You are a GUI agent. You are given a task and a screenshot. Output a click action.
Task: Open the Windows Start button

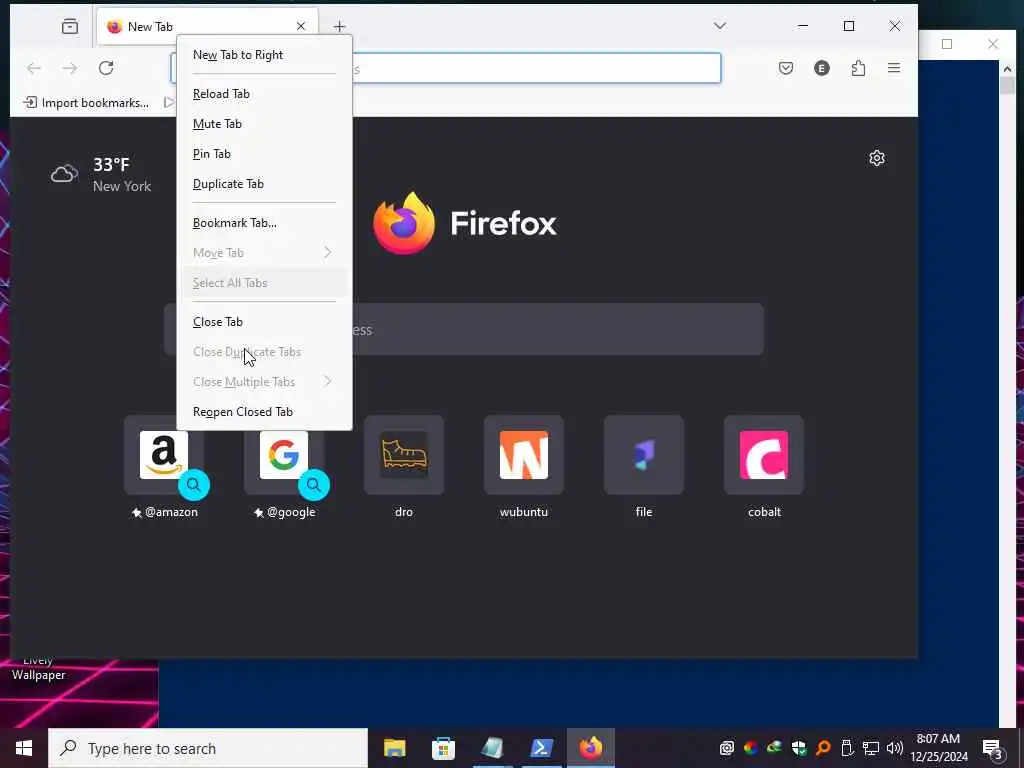24,748
